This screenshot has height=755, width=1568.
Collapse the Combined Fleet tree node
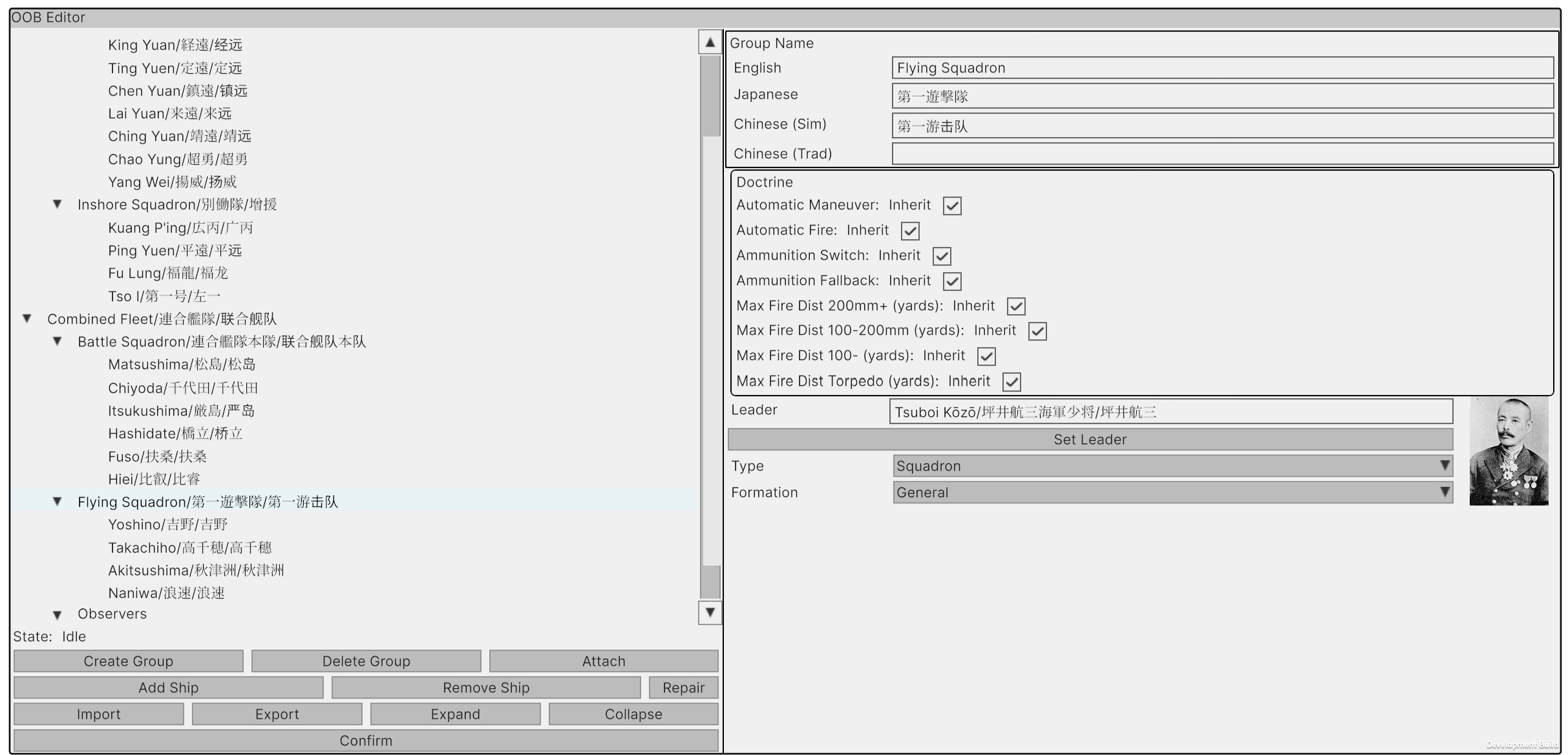coord(27,319)
